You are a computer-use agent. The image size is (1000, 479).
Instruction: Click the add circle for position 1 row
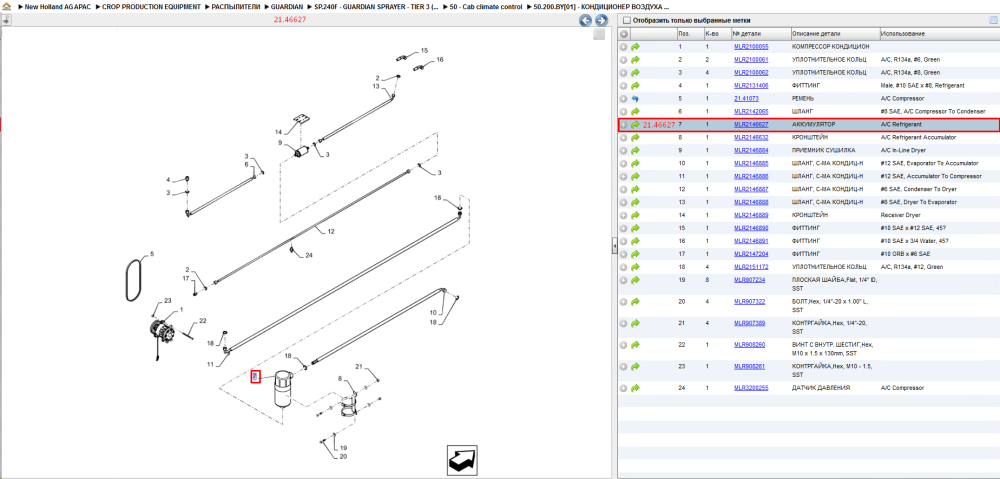(624, 47)
